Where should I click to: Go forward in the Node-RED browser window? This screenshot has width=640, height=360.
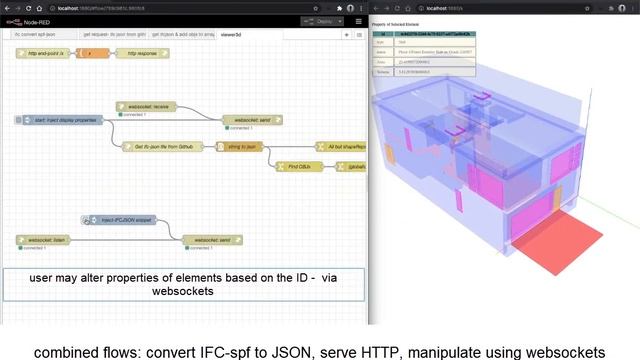18,8
